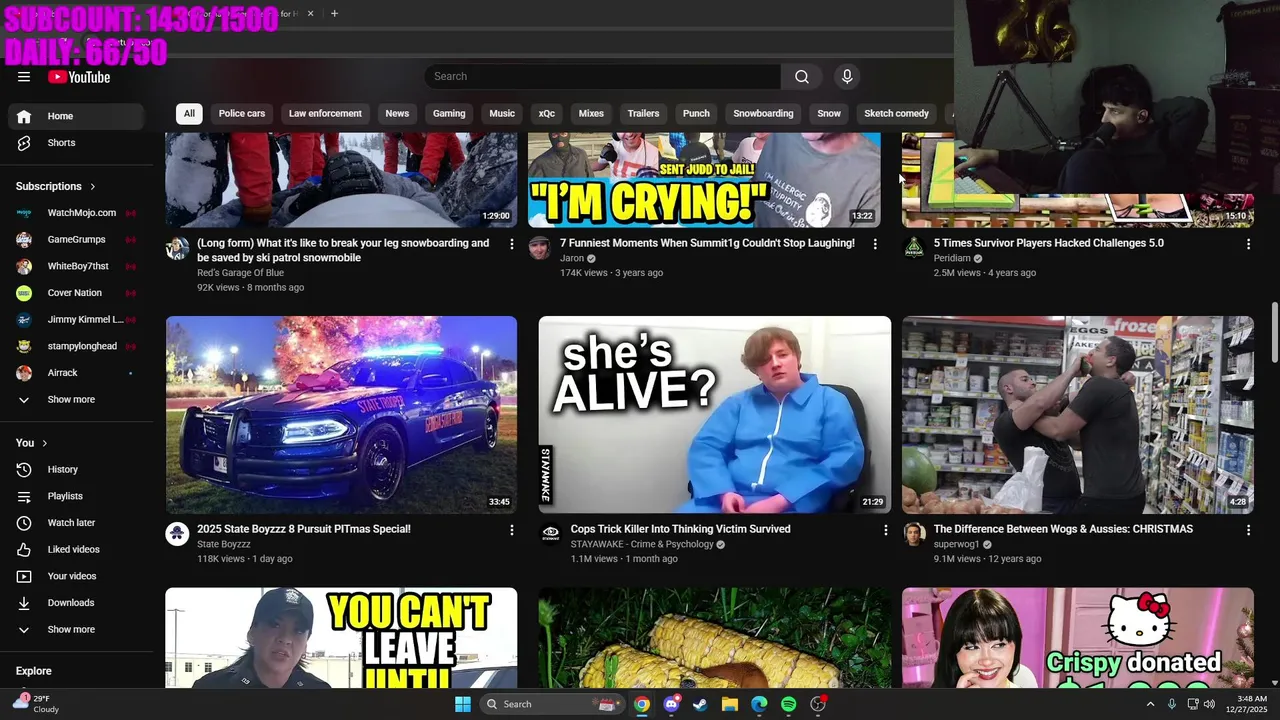Viewport: 1280px width, 720px height.
Task: Select the Gaming filter chip
Action: coord(449,114)
